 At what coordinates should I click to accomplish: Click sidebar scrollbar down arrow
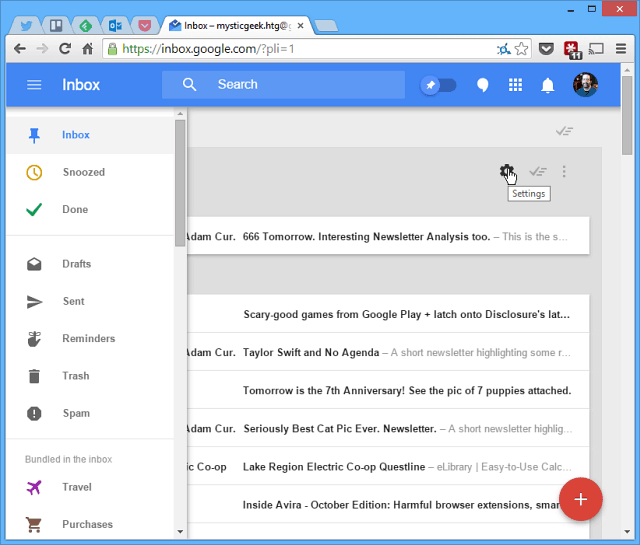click(x=180, y=532)
